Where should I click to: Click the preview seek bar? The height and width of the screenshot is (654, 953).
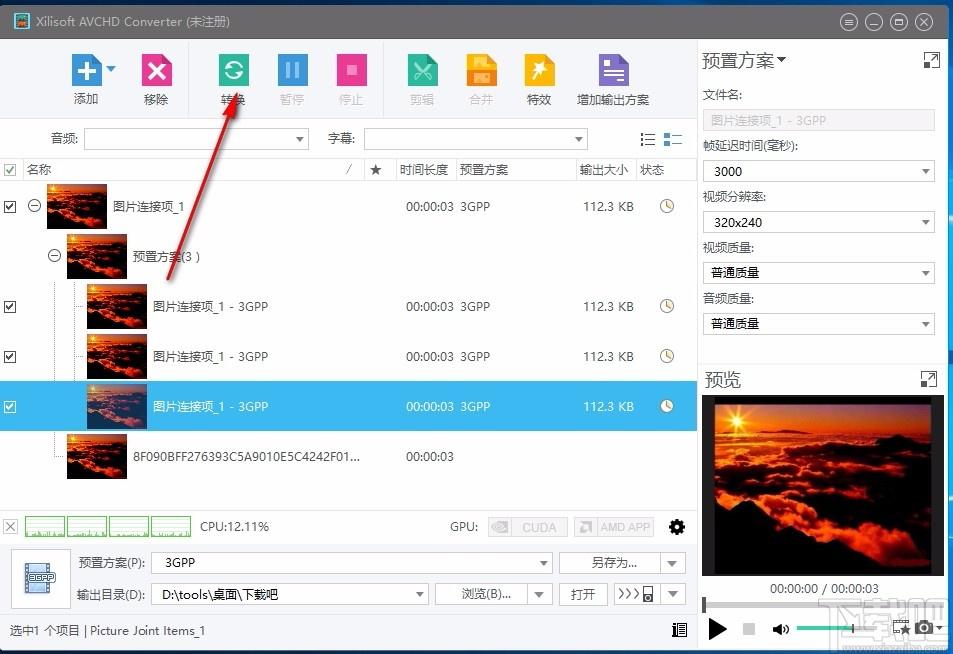click(822, 605)
